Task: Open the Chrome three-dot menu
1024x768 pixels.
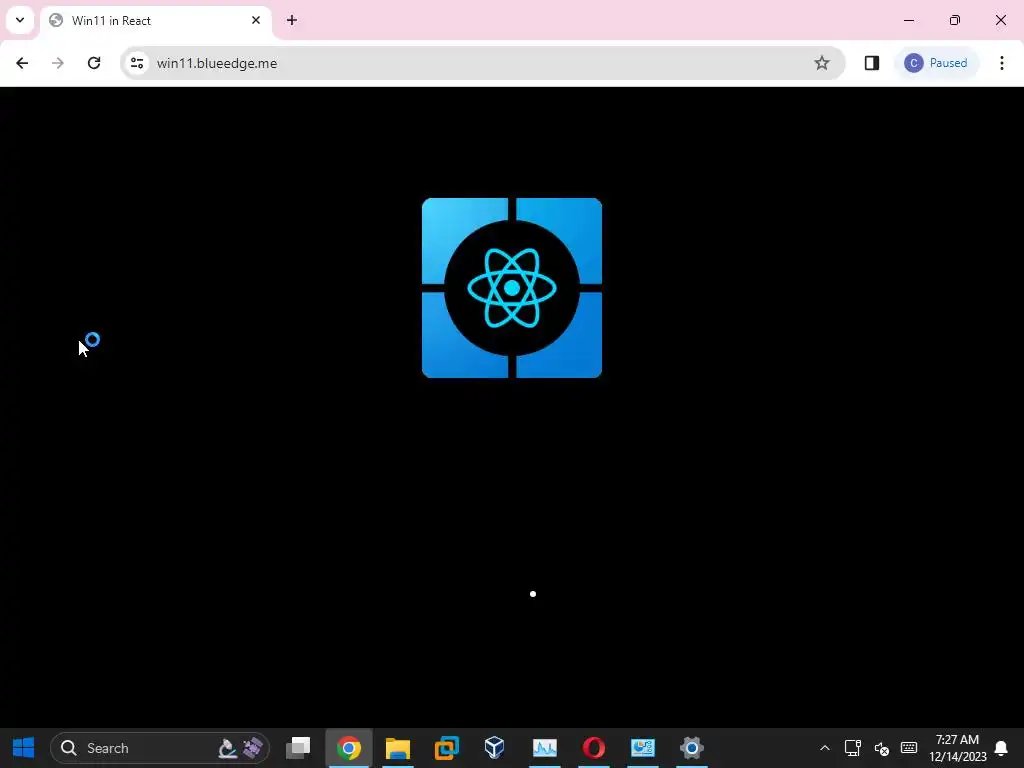Action: click(x=1001, y=63)
